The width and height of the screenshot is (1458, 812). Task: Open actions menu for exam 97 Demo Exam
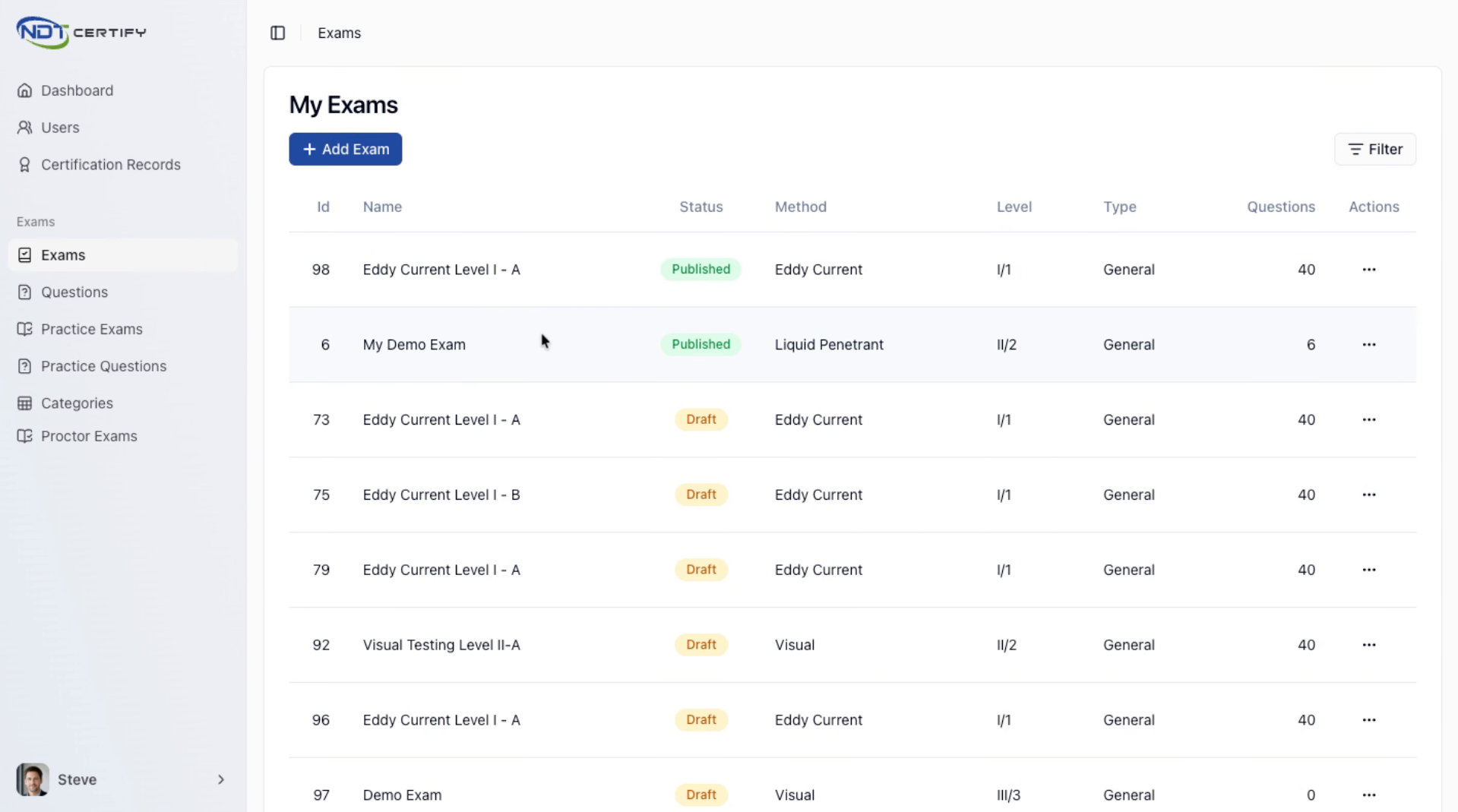[1368, 795]
